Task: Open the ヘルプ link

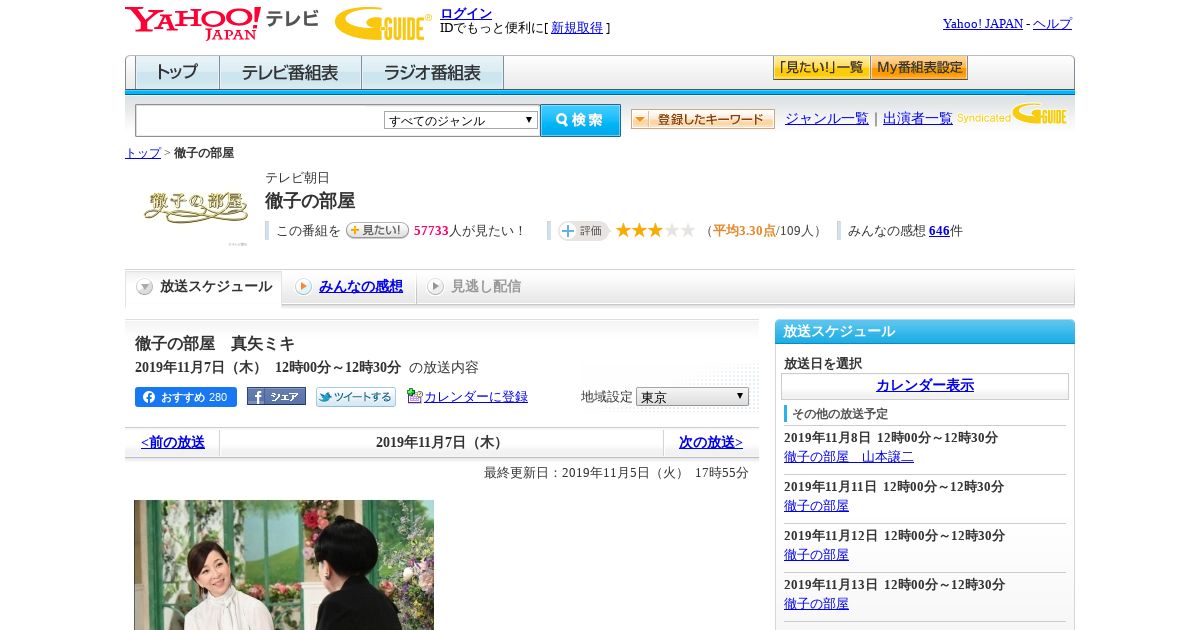Action: [x=1052, y=24]
